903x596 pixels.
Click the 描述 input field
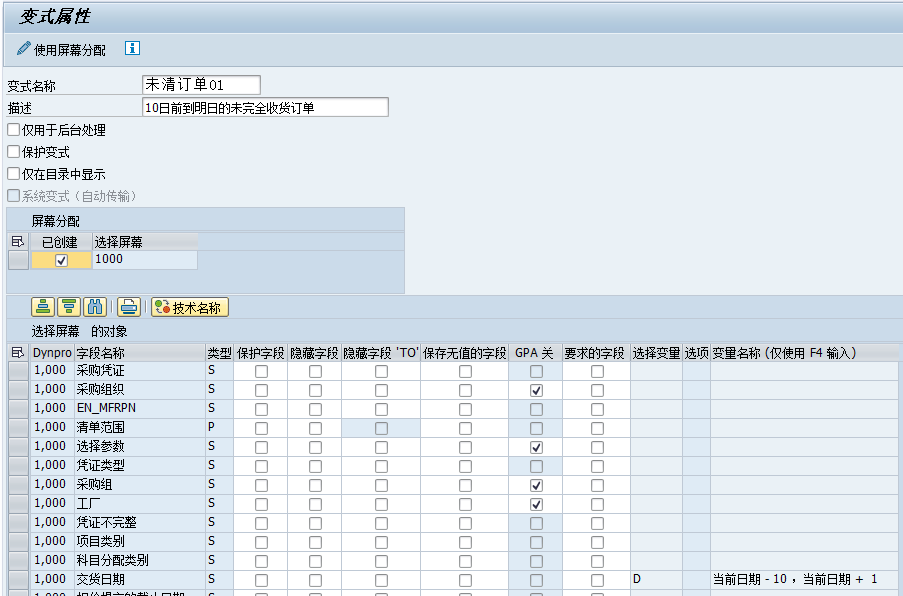coord(265,107)
